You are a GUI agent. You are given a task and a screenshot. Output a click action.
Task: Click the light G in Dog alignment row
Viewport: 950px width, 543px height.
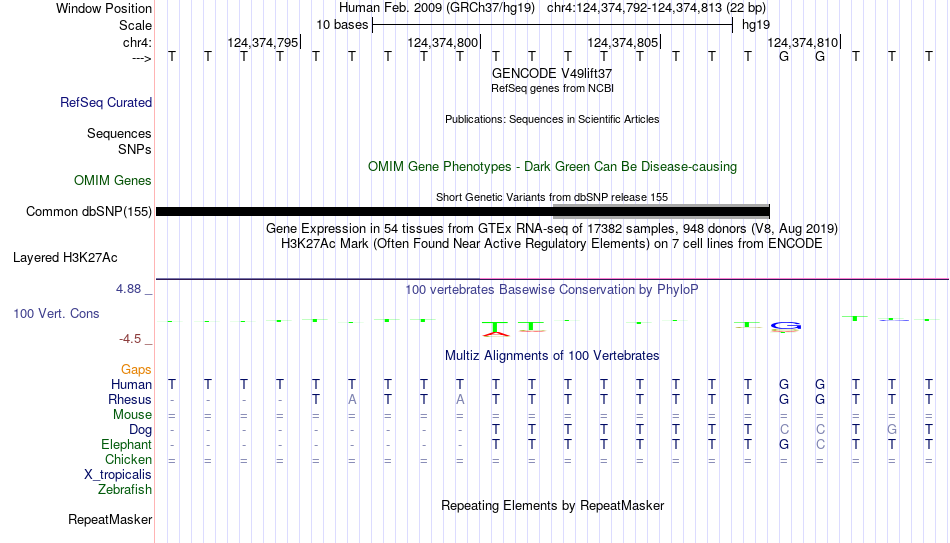(x=892, y=430)
